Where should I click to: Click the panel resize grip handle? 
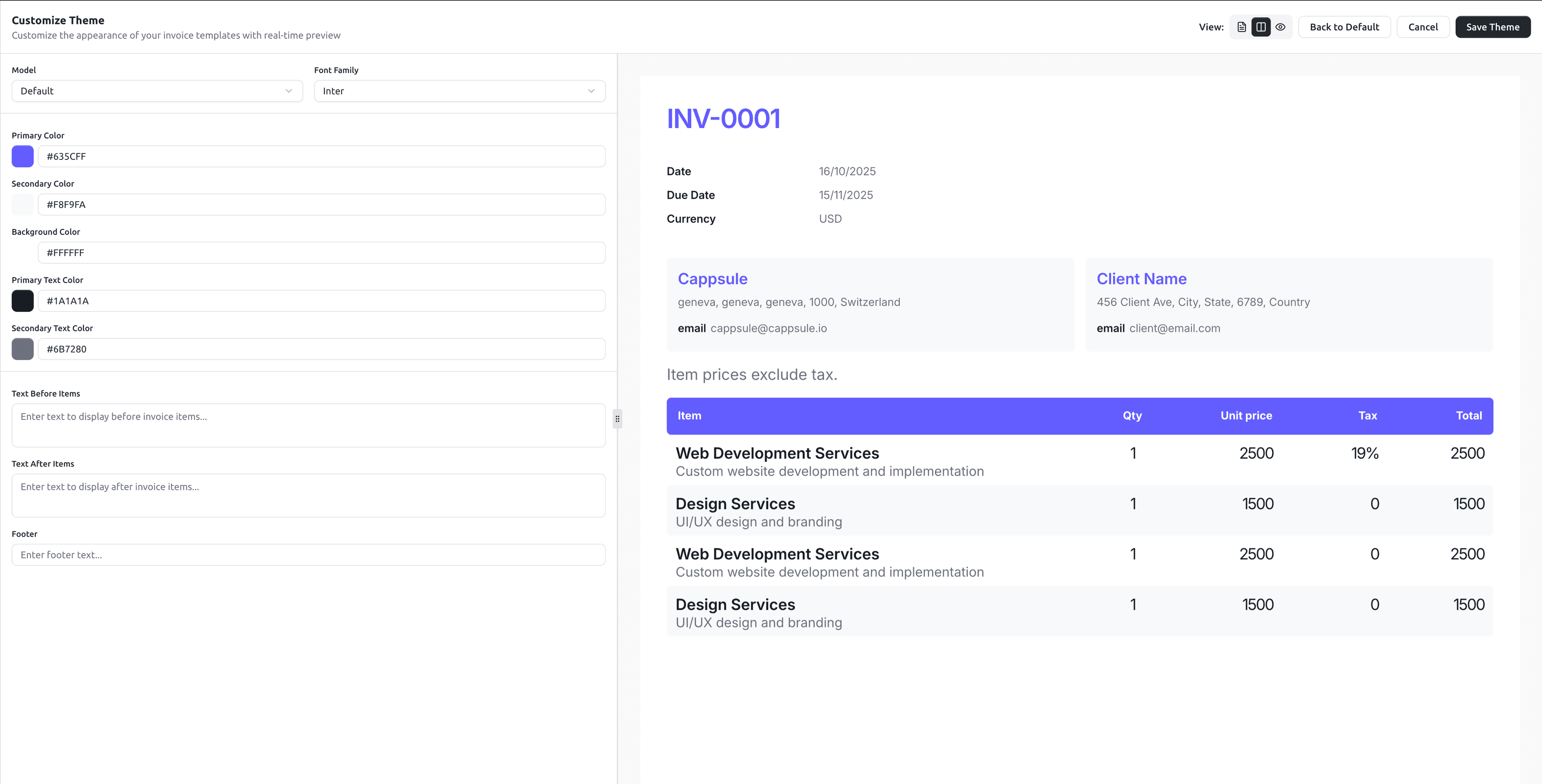(617, 419)
